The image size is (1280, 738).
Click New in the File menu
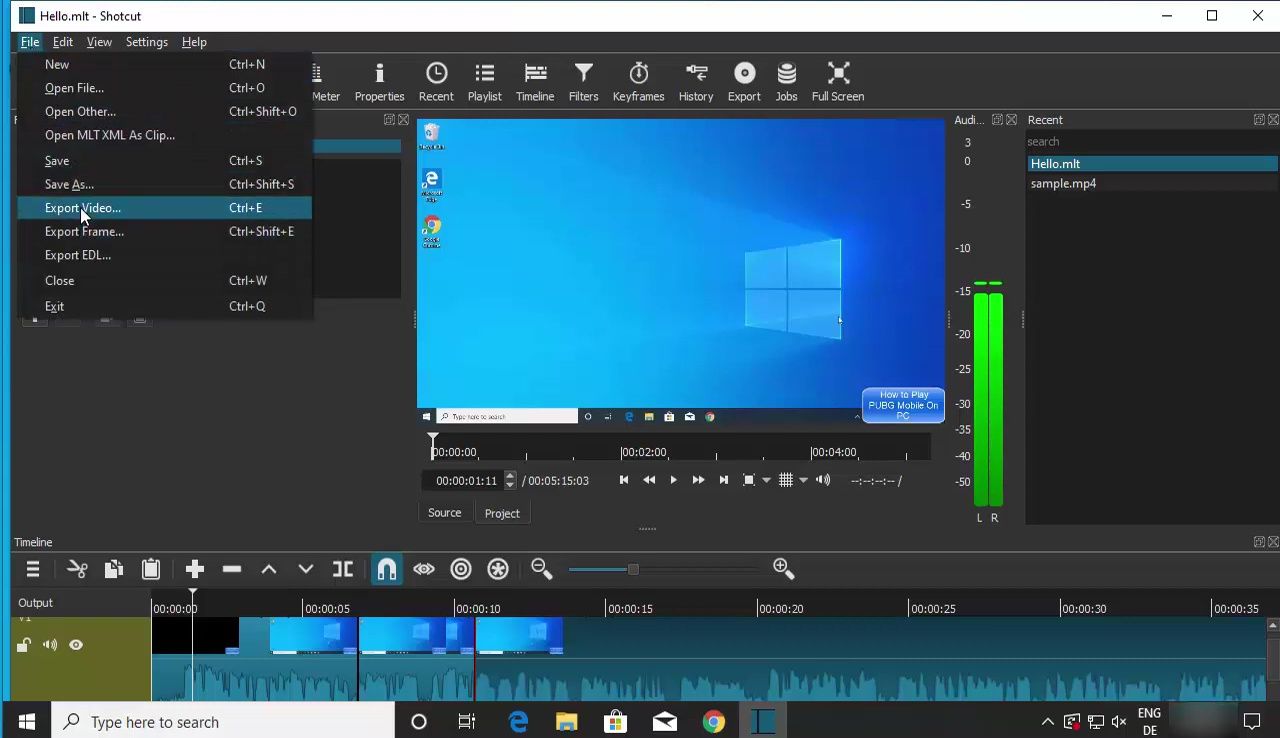click(x=164, y=64)
